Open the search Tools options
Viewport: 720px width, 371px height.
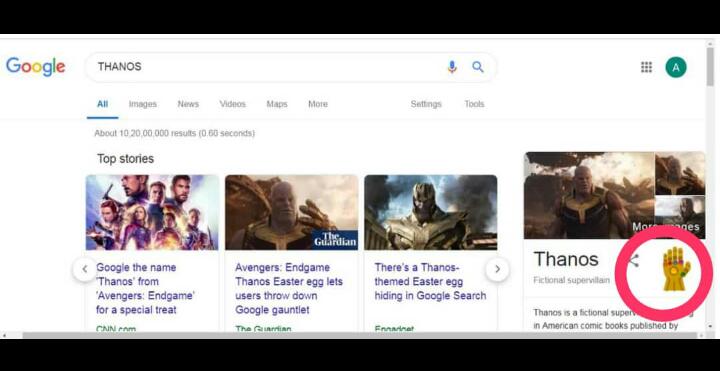[474, 104]
